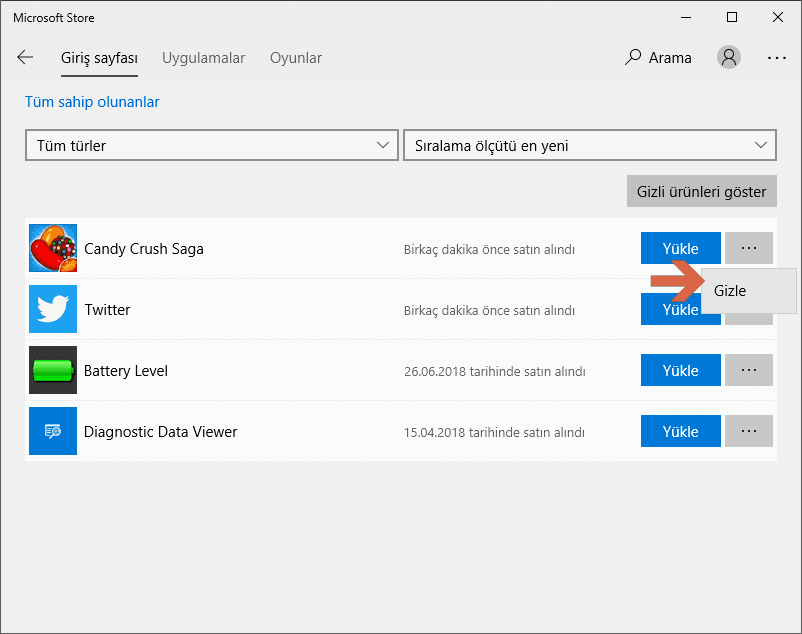The height and width of the screenshot is (634, 802).
Task: Expand the Sıralama ölçütü en yeni dropdown
Action: tap(590, 145)
